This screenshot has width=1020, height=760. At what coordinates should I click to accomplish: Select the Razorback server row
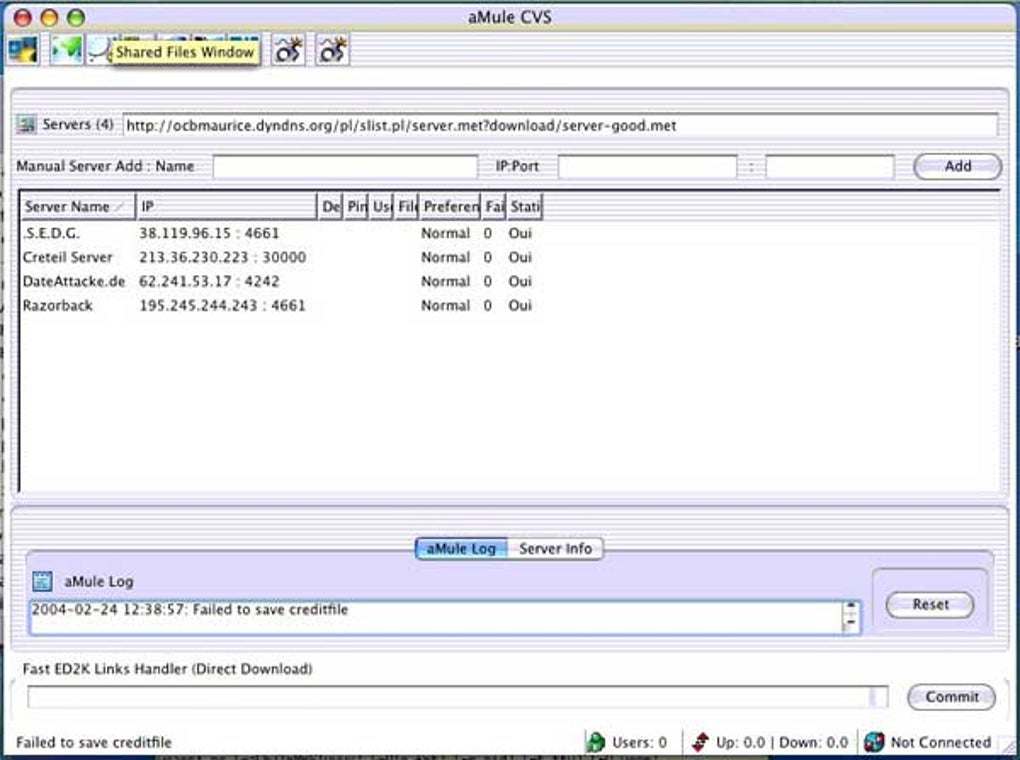click(281, 305)
